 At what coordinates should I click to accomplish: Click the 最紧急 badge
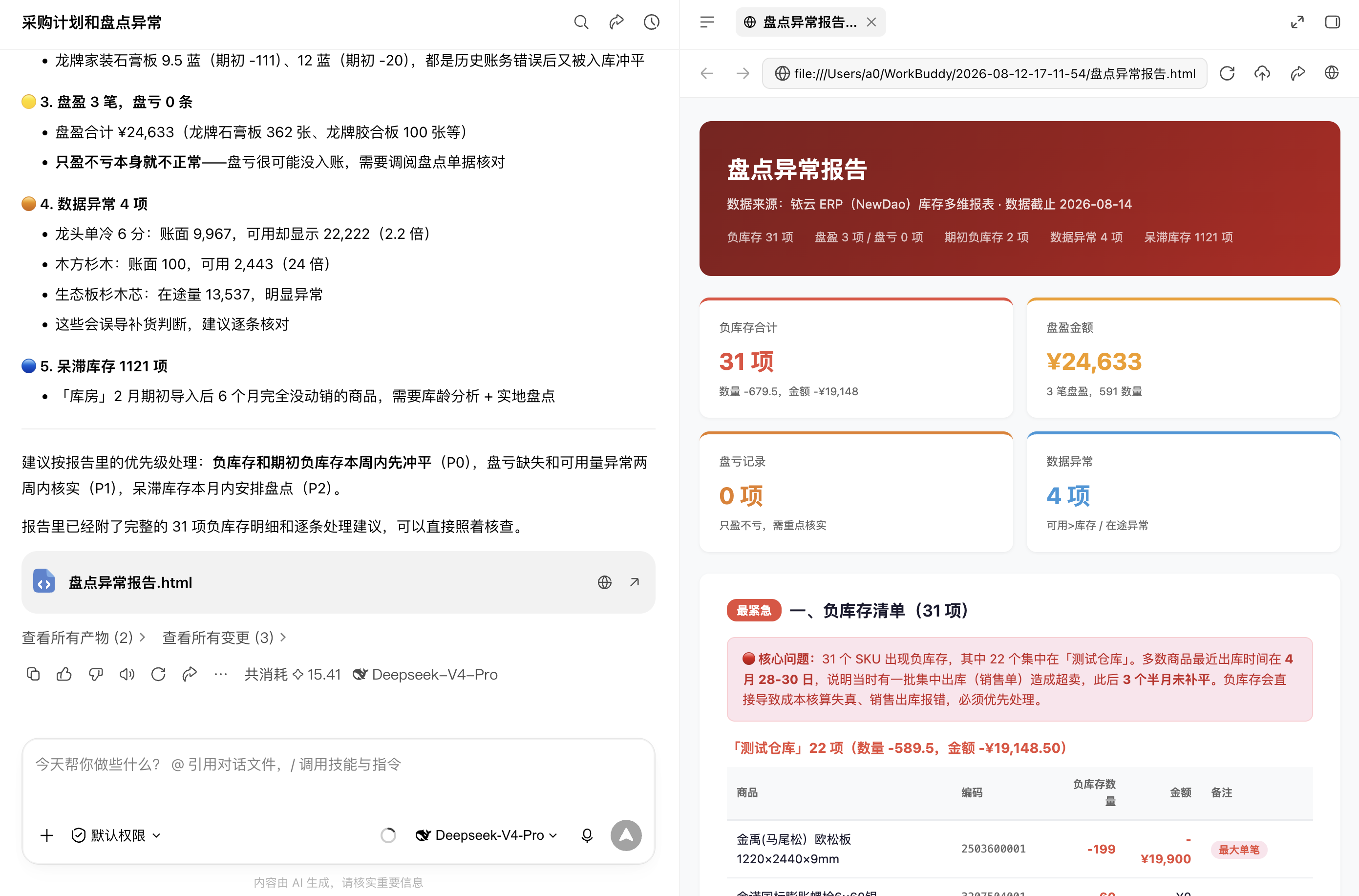coord(753,611)
